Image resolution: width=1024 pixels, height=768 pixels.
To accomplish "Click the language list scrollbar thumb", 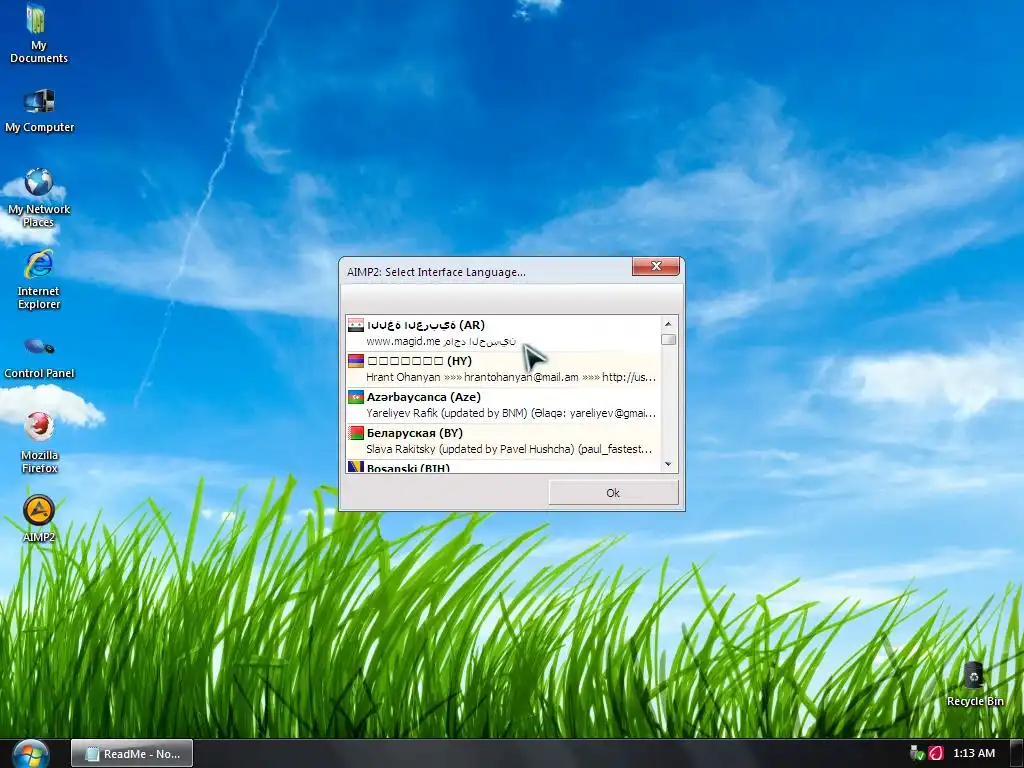I will pos(668,340).
